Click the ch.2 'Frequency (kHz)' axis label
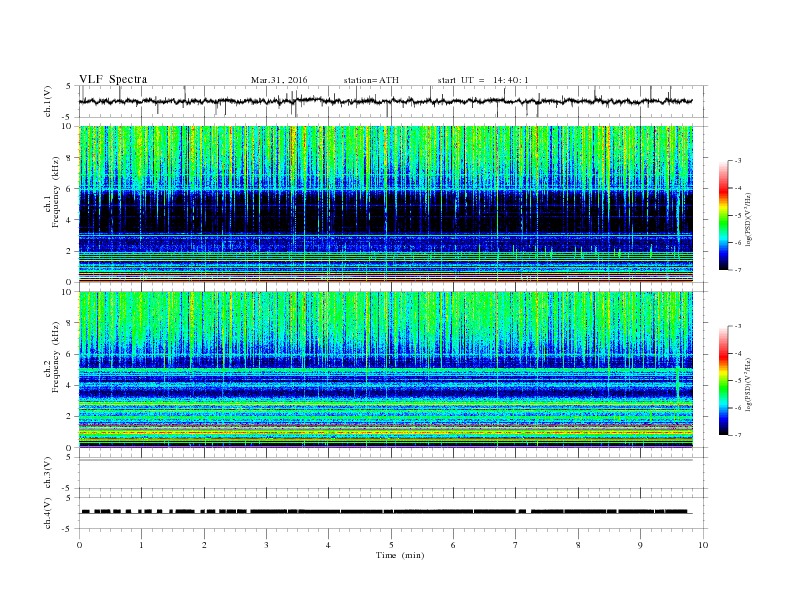This screenshot has height=612, width=792. (56, 357)
